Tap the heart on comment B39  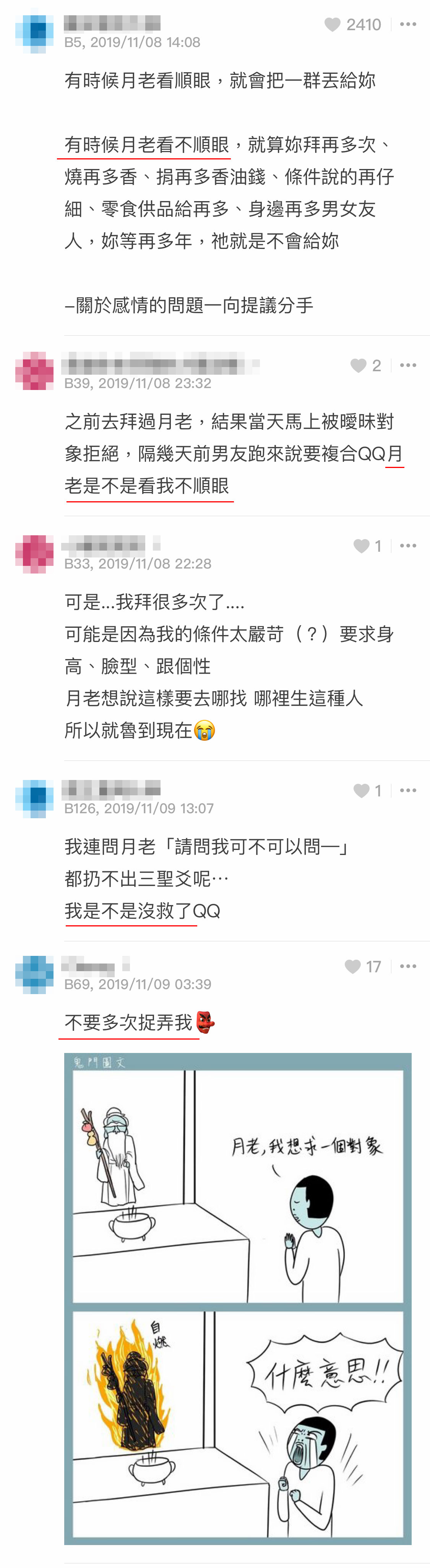(x=358, y=365)
